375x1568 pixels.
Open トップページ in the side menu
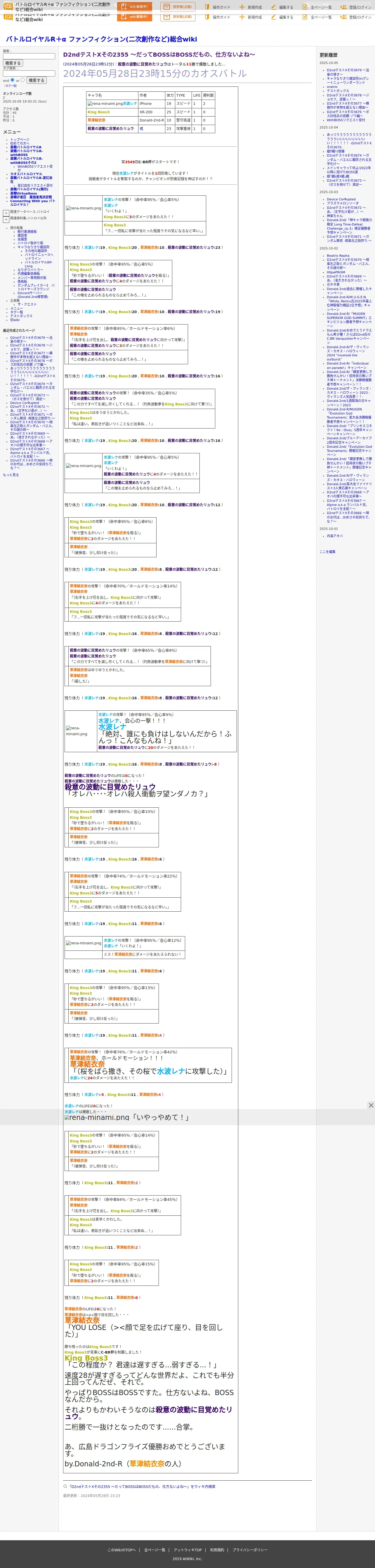pos(20,139)
